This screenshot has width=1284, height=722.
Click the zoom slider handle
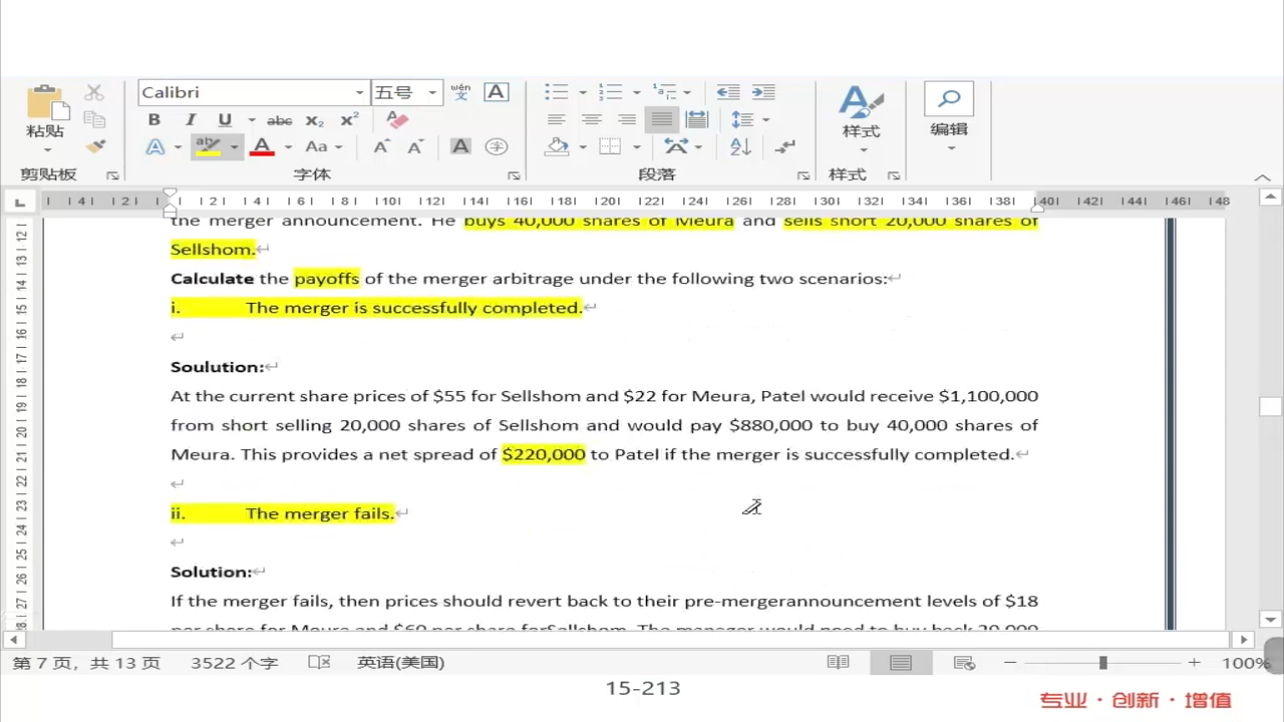(1103, 662)
